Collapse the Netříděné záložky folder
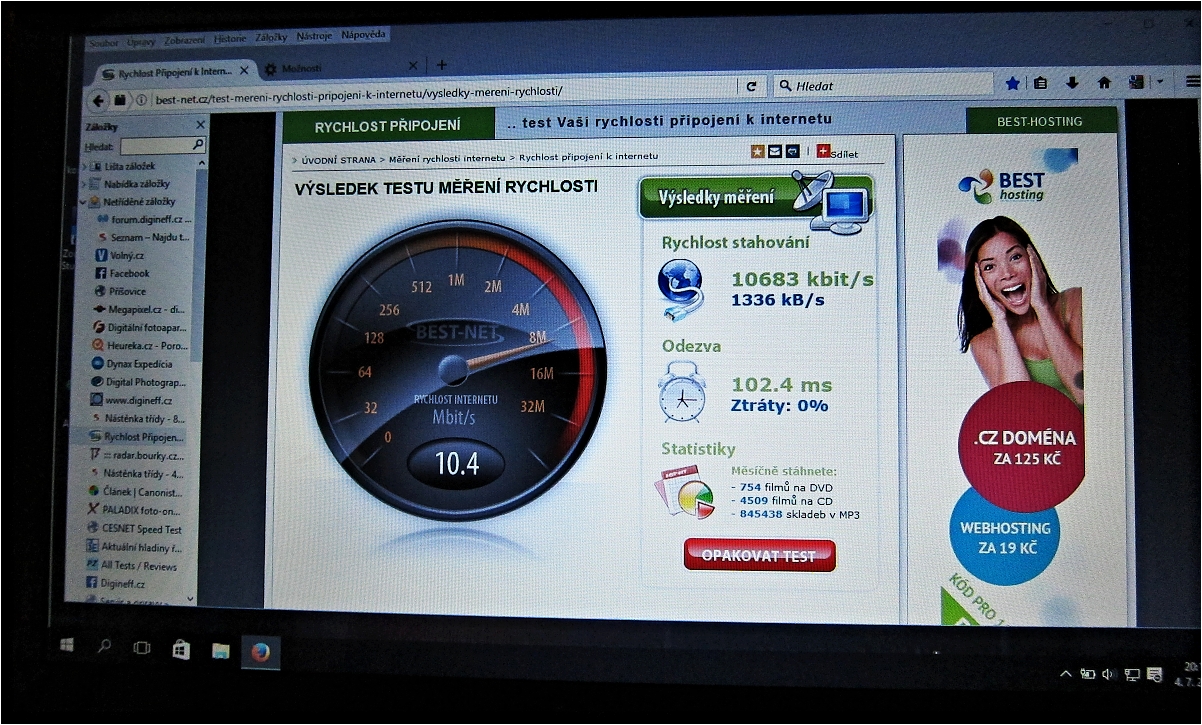The width and height of the screenshot is (1202, 725). (x=84, y=202)
